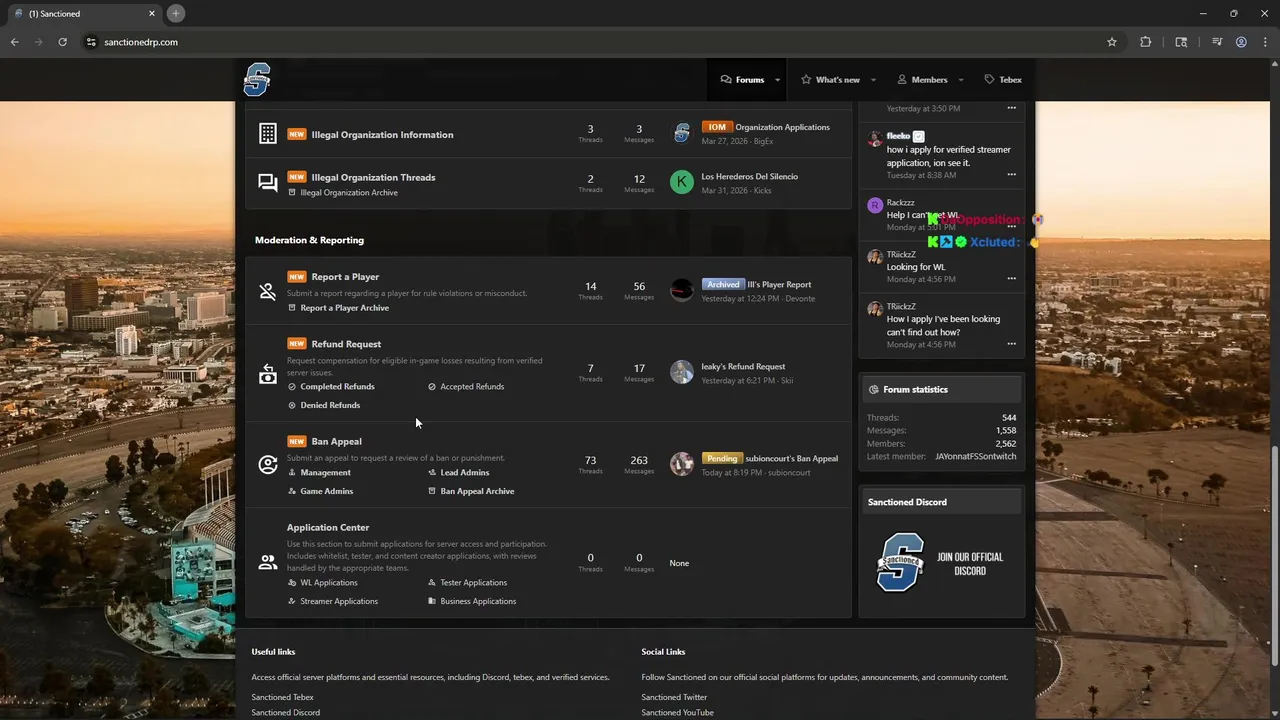Reload the page with the refresh icon
Screen dimensions: 1280x720
point(62,42)
